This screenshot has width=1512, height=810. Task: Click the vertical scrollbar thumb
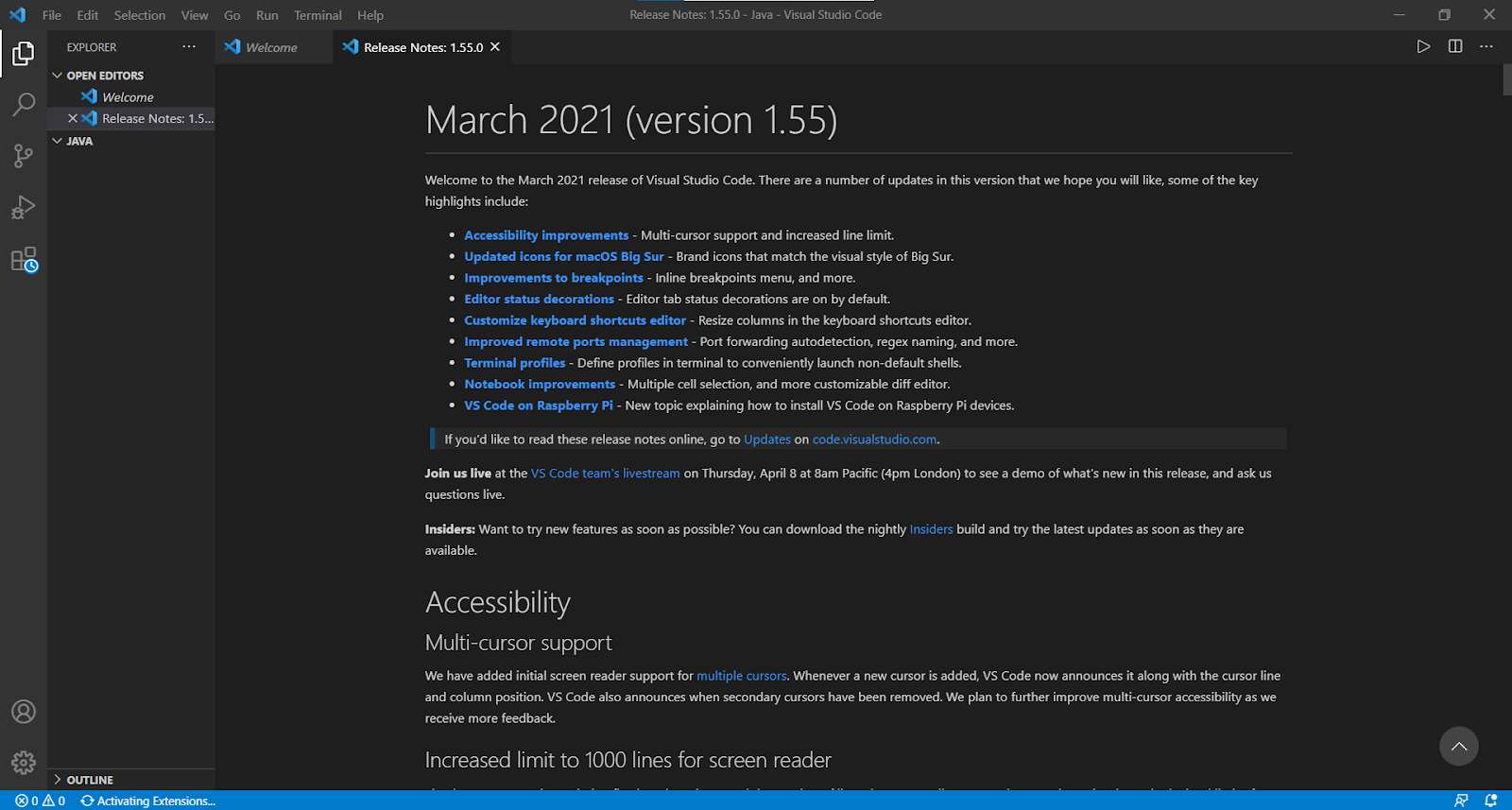[x=1507, y=79]
